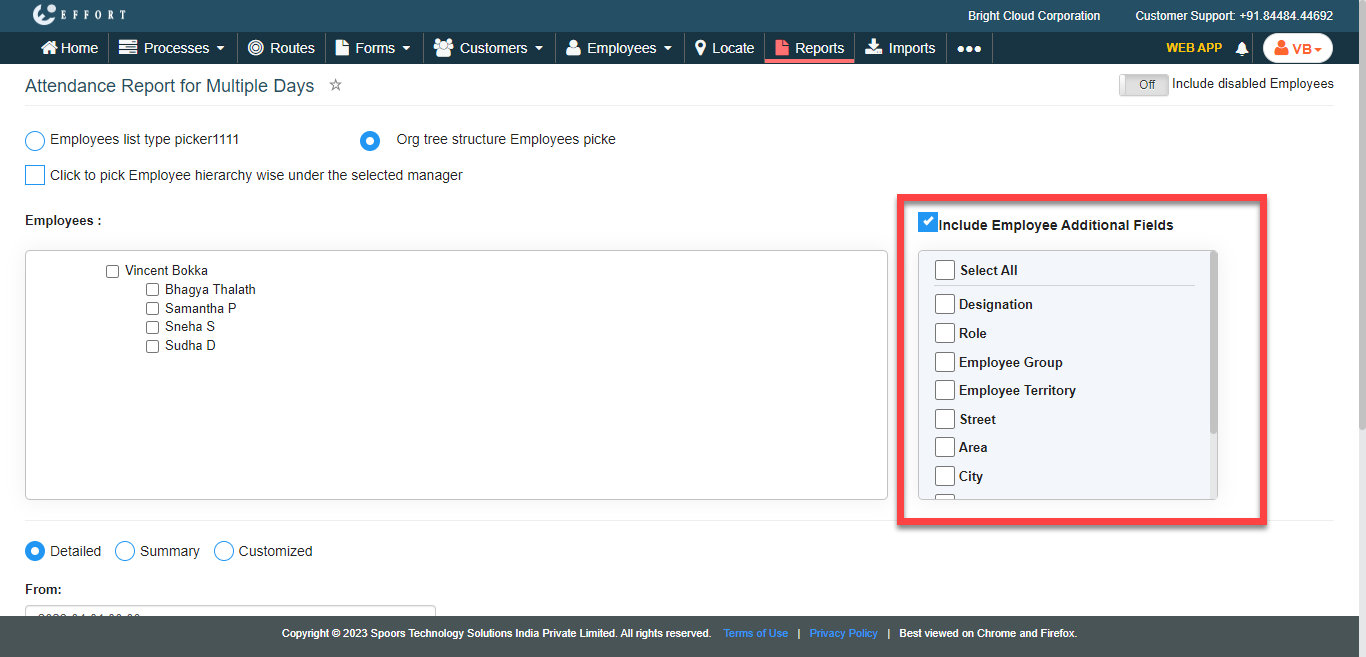Open the Routes target icon
1366x657 pixels.
click(256, 48)
